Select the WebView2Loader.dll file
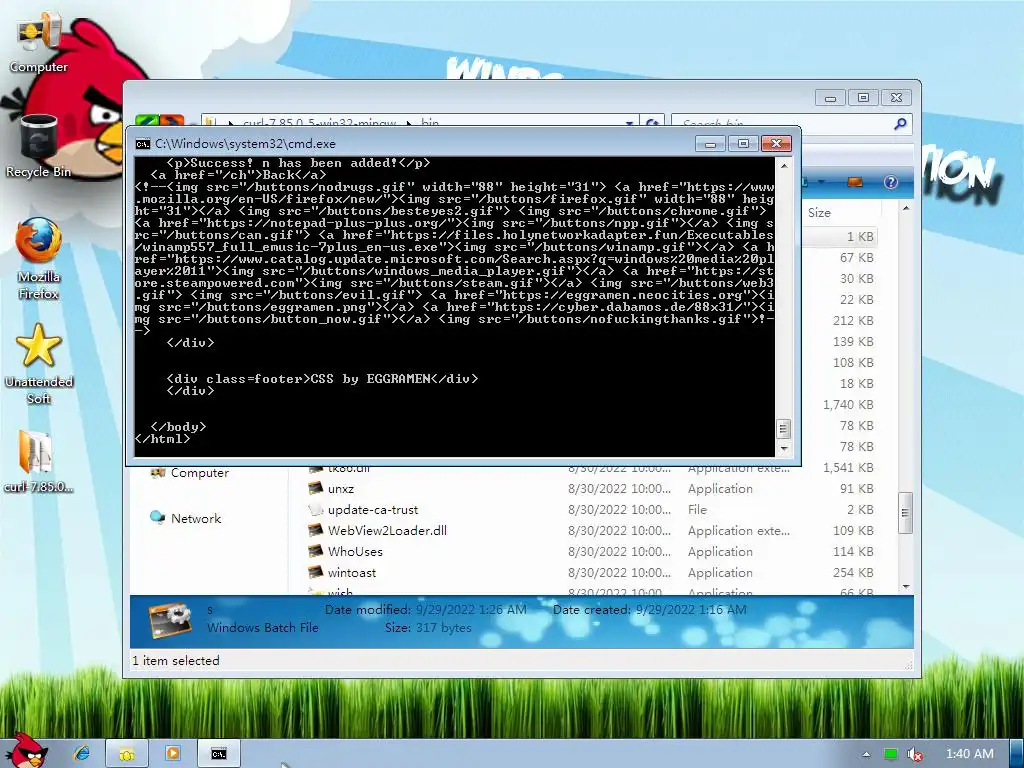Image resolution: width=1024 pixels, height=768 pixels. coord(387,530)
